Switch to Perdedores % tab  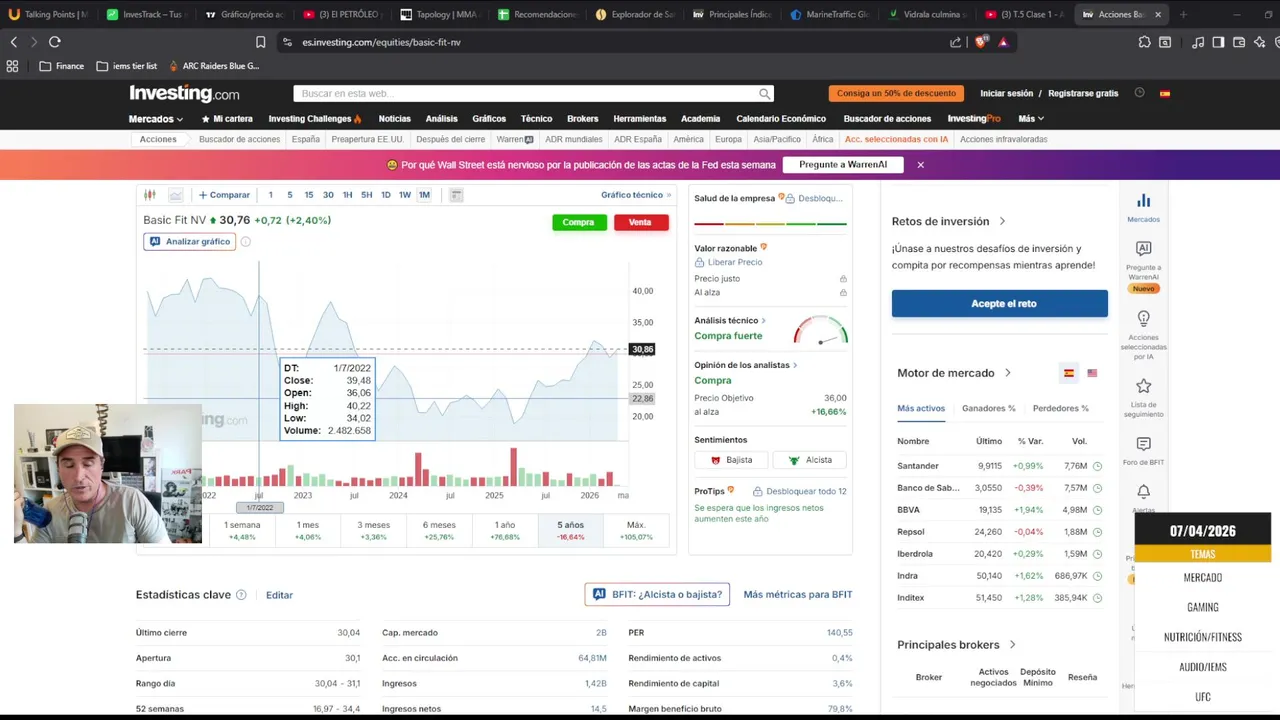1060,408
